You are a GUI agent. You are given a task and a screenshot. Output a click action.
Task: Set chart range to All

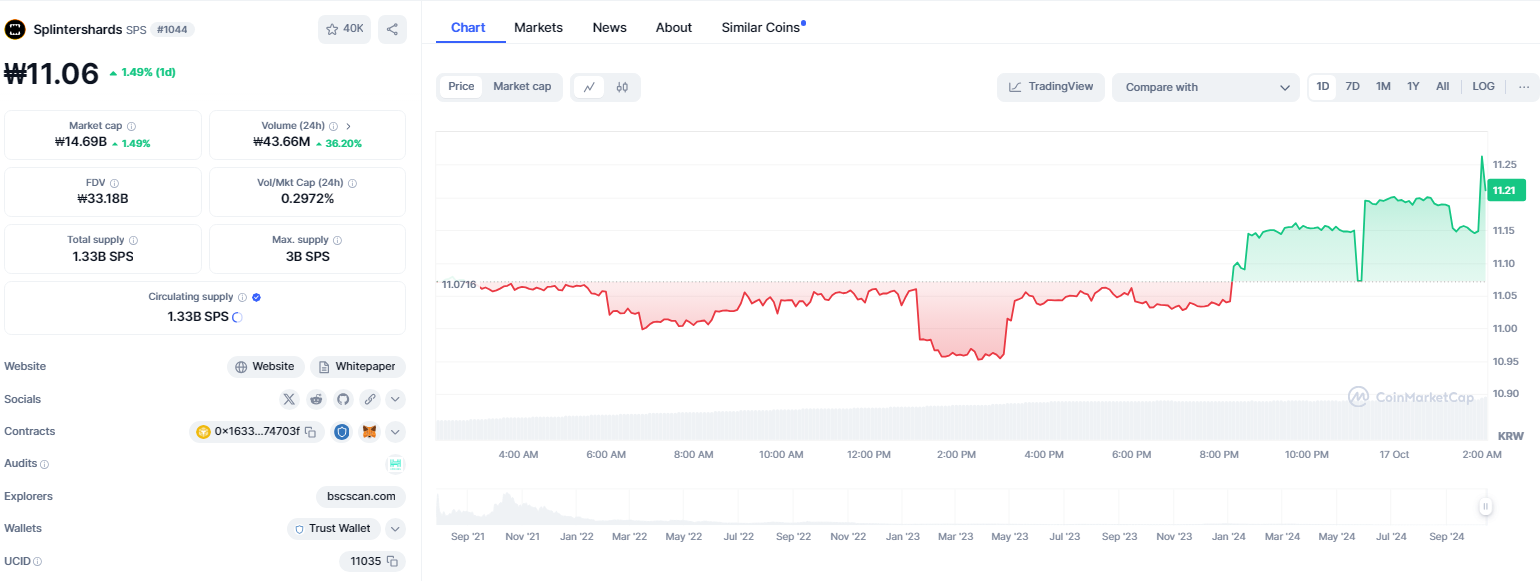pyautogui.click(x=1443, y=87)
